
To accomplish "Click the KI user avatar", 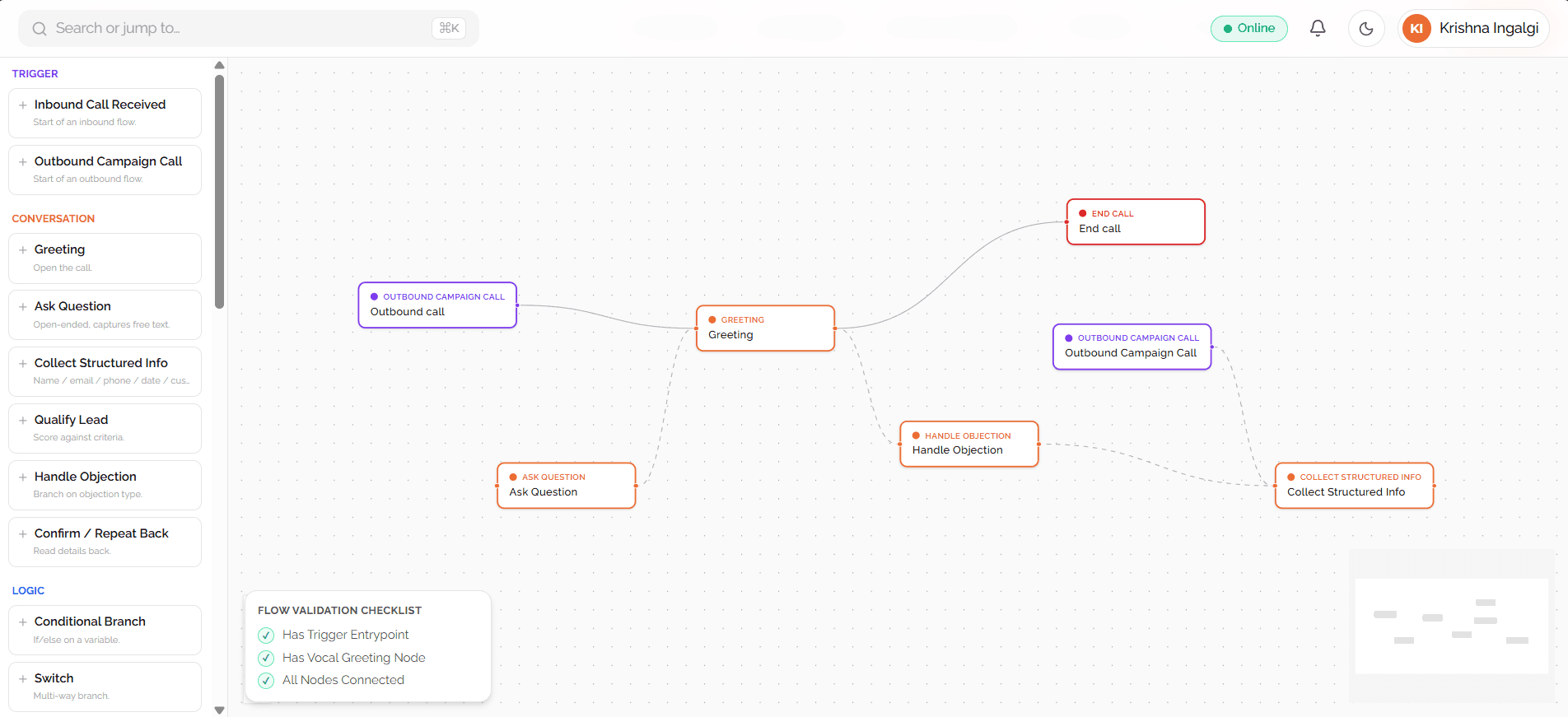I will pos(1416,29).
